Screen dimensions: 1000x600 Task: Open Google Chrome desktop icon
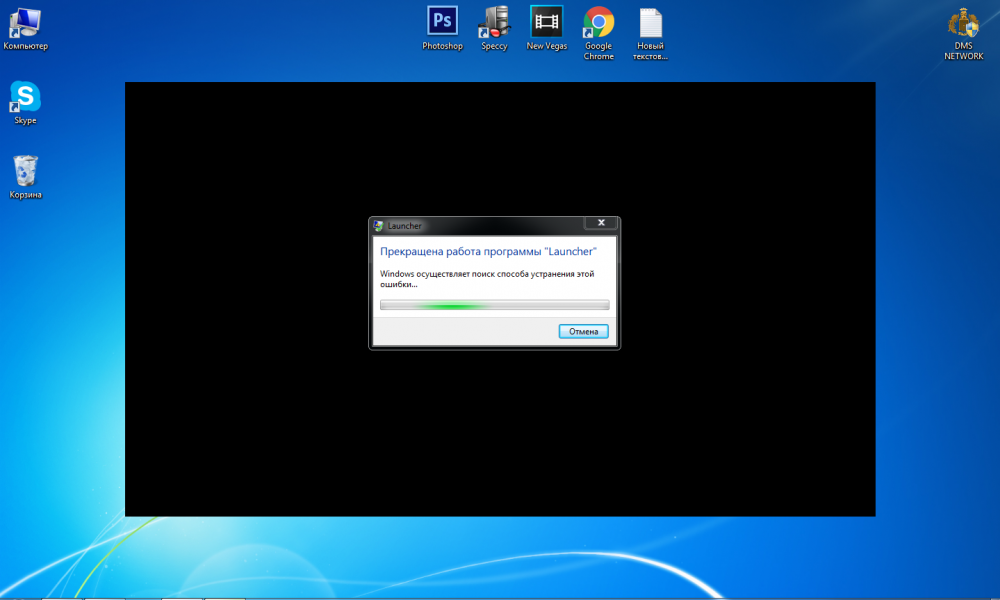598,22
